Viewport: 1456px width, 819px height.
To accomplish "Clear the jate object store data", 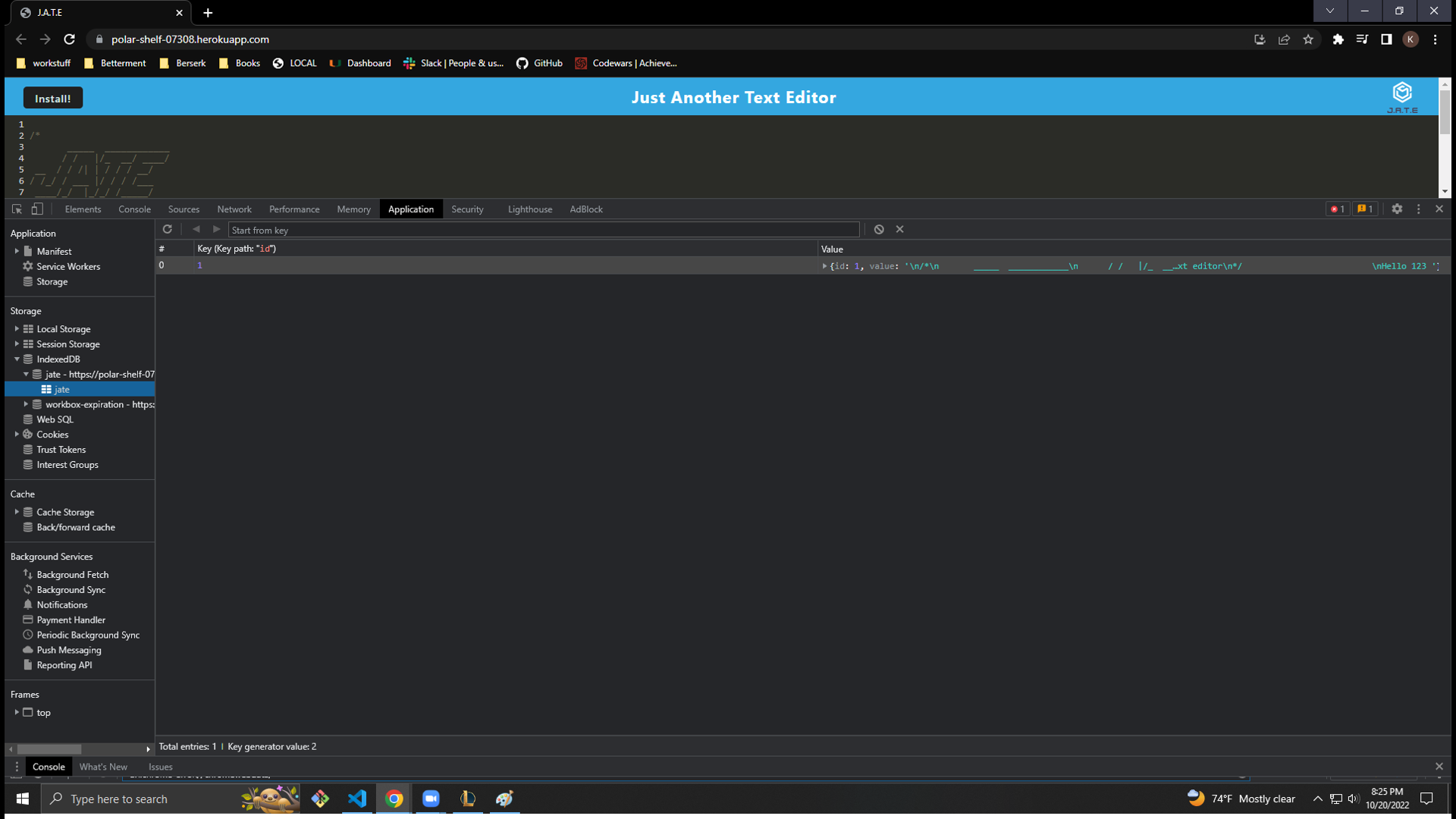I will point(879,229).
